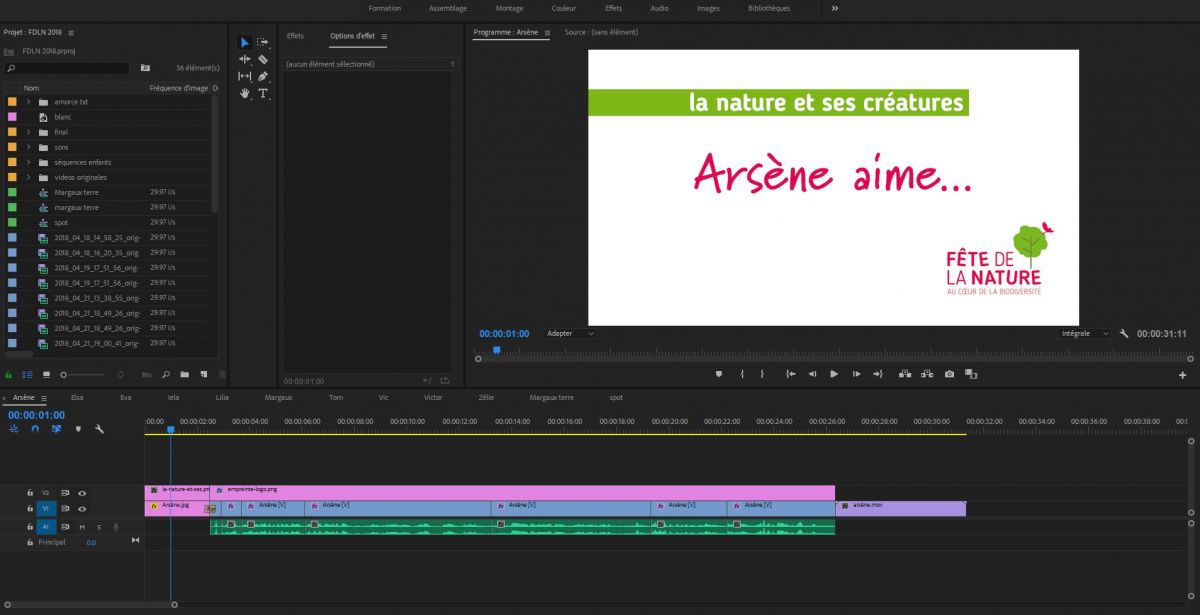This screenshot has width=1200, height=615.
Task: Toggle visibility of the V2 video track
Action: [82, 493]
